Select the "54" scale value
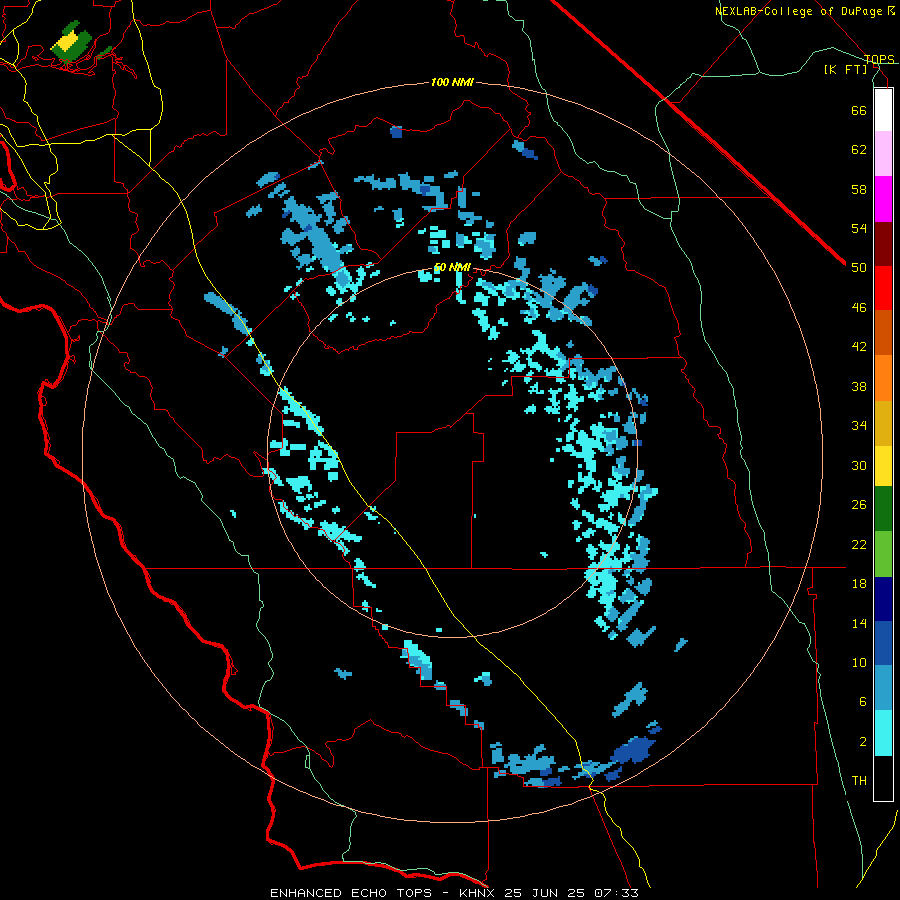The width and height of the screenshot is (900, 900). click(859, 228)
